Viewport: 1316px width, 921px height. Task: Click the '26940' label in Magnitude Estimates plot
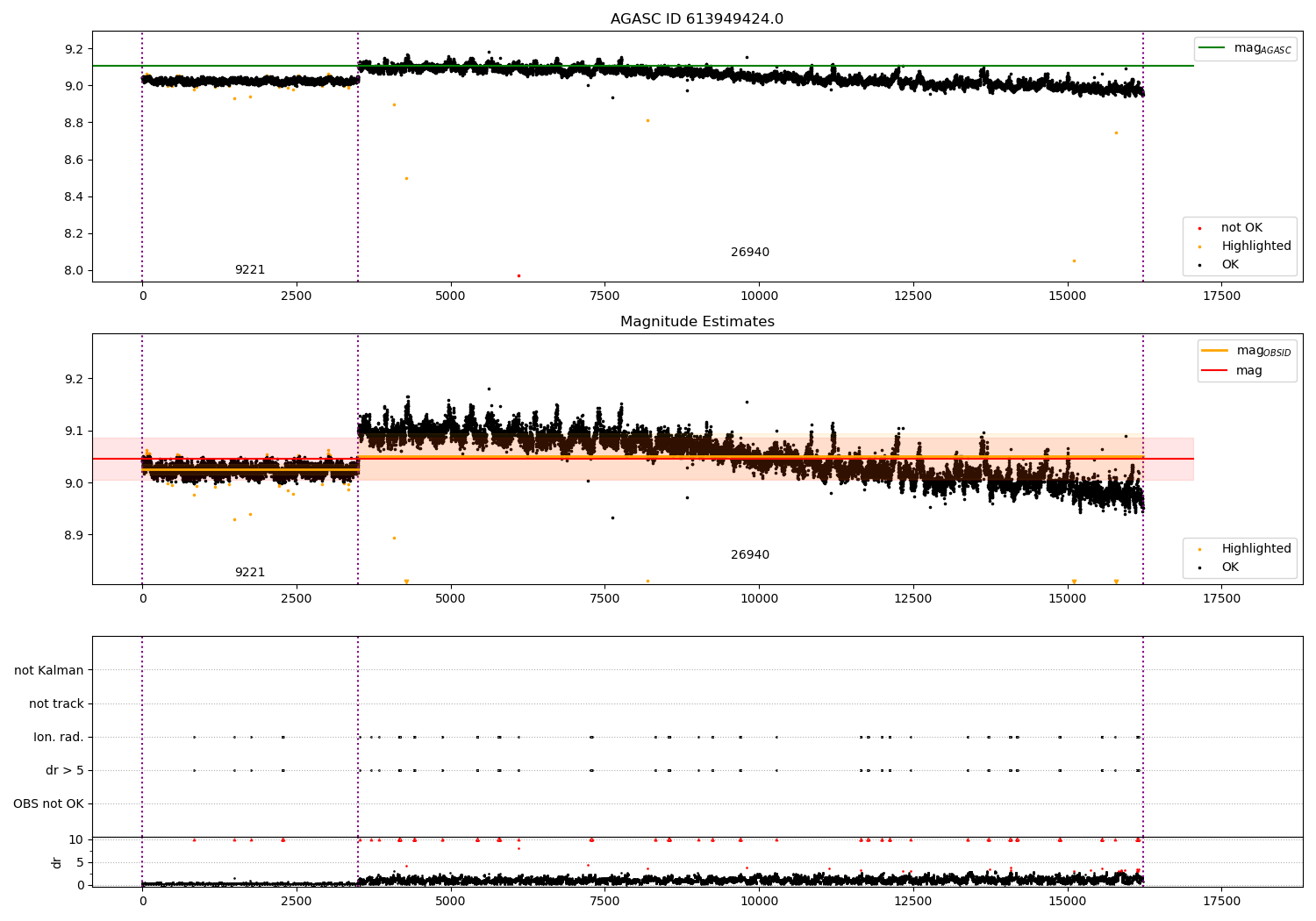tap(750, 555)
